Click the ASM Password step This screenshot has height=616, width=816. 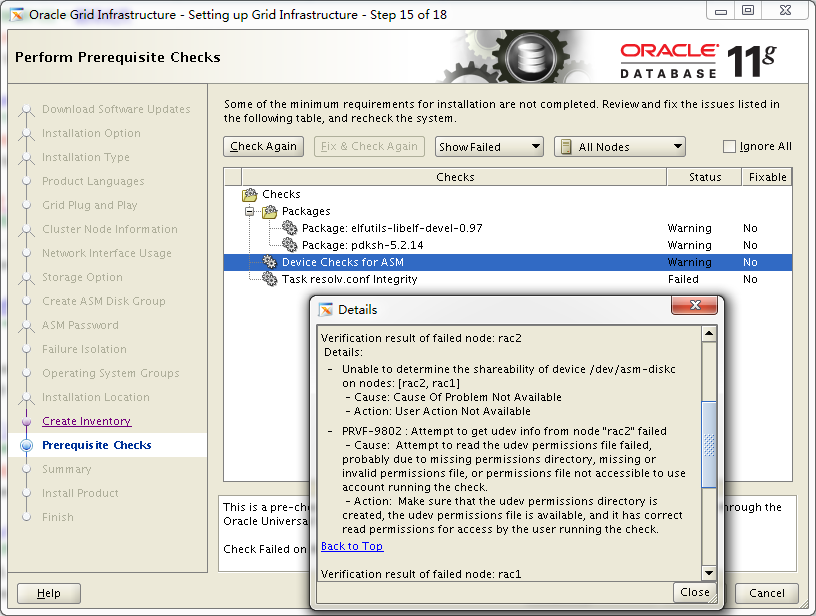[80, 325]
